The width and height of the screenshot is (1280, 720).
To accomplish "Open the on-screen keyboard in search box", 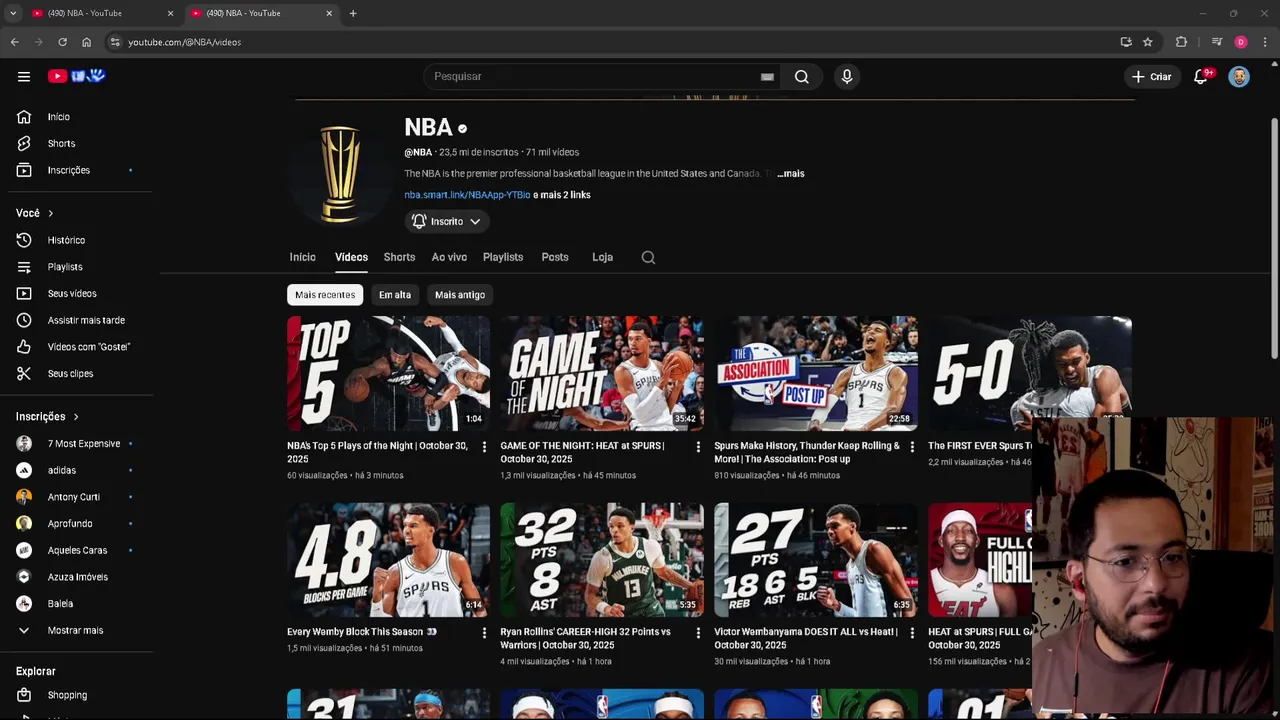I will coord(767,77).
